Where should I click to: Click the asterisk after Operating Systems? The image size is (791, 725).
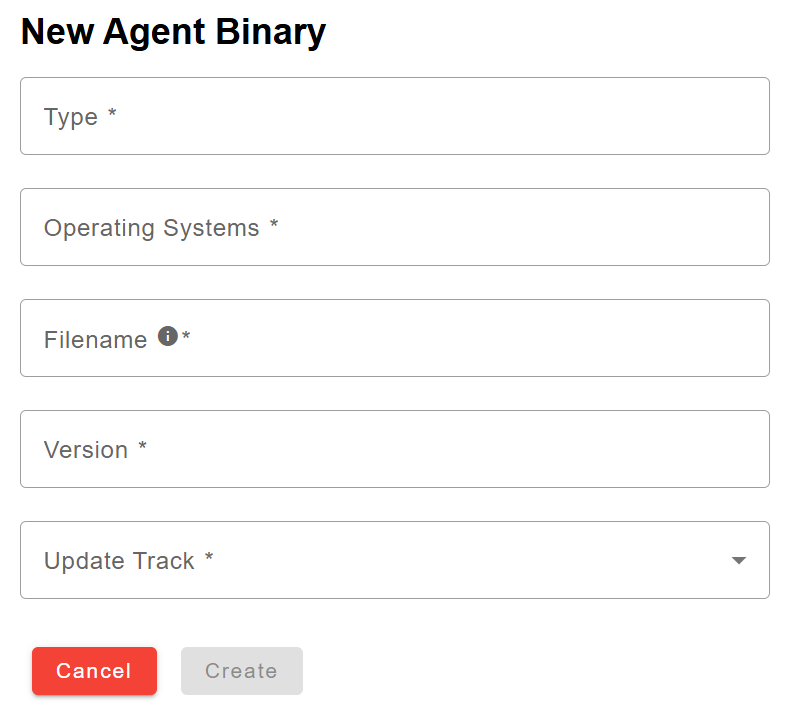[x=274, y=224]
